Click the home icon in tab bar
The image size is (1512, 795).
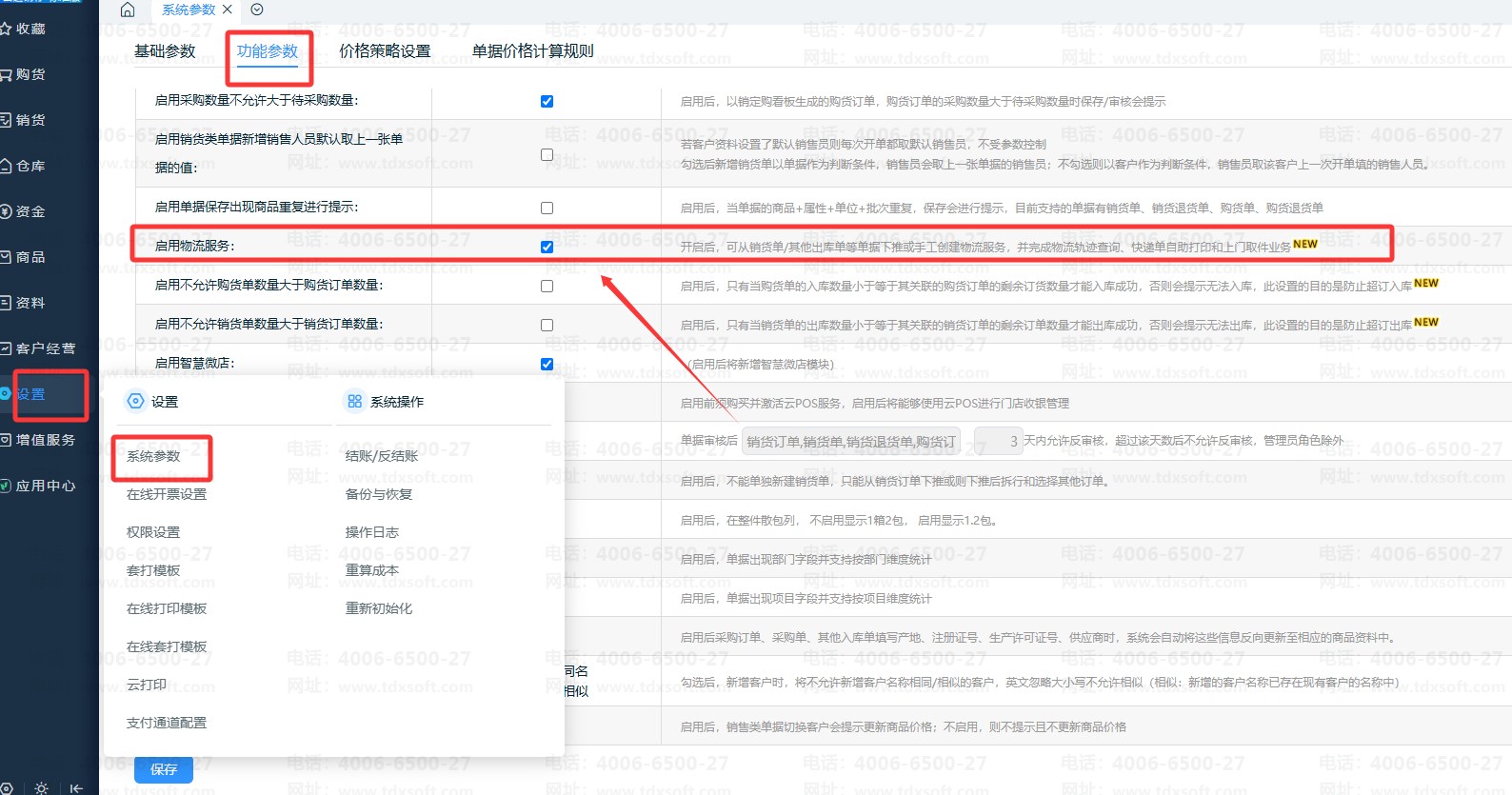point(128,10)
